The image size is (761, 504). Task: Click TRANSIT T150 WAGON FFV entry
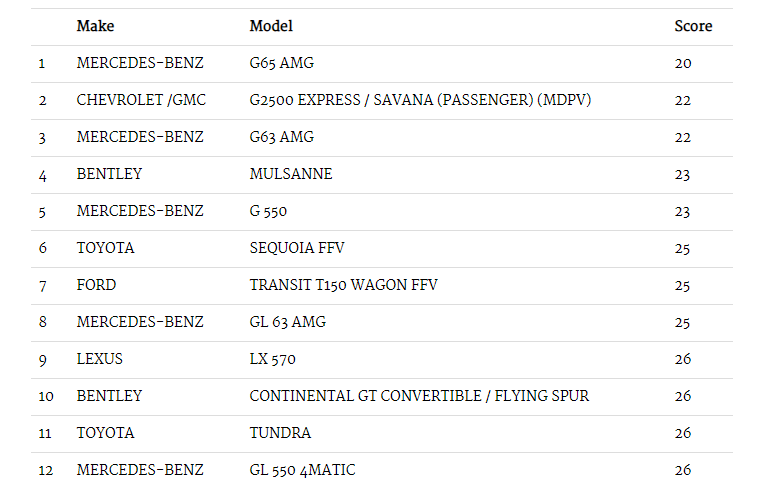pos(344,285)
